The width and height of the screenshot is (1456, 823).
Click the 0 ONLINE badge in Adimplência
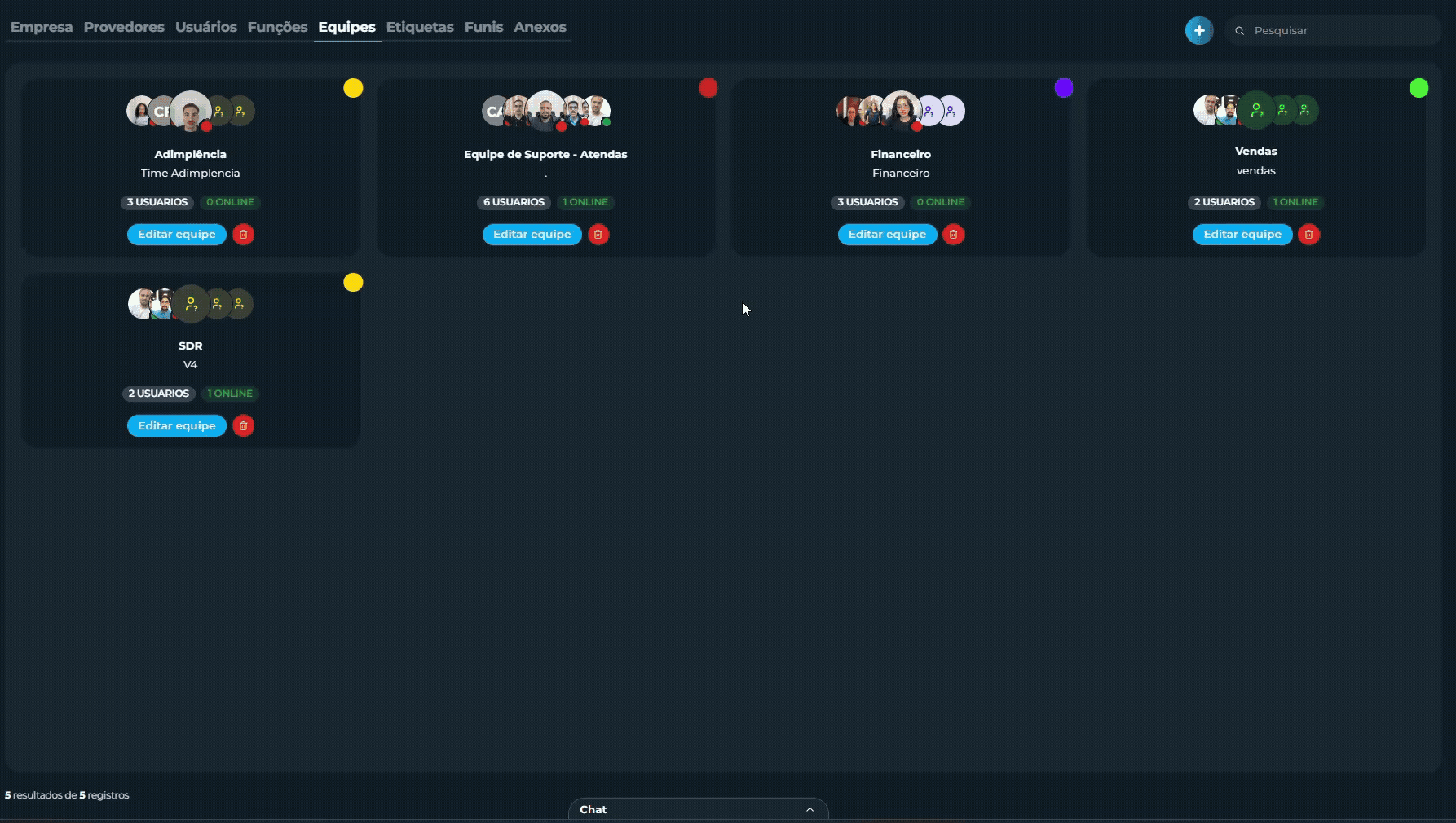pos(230,202)
